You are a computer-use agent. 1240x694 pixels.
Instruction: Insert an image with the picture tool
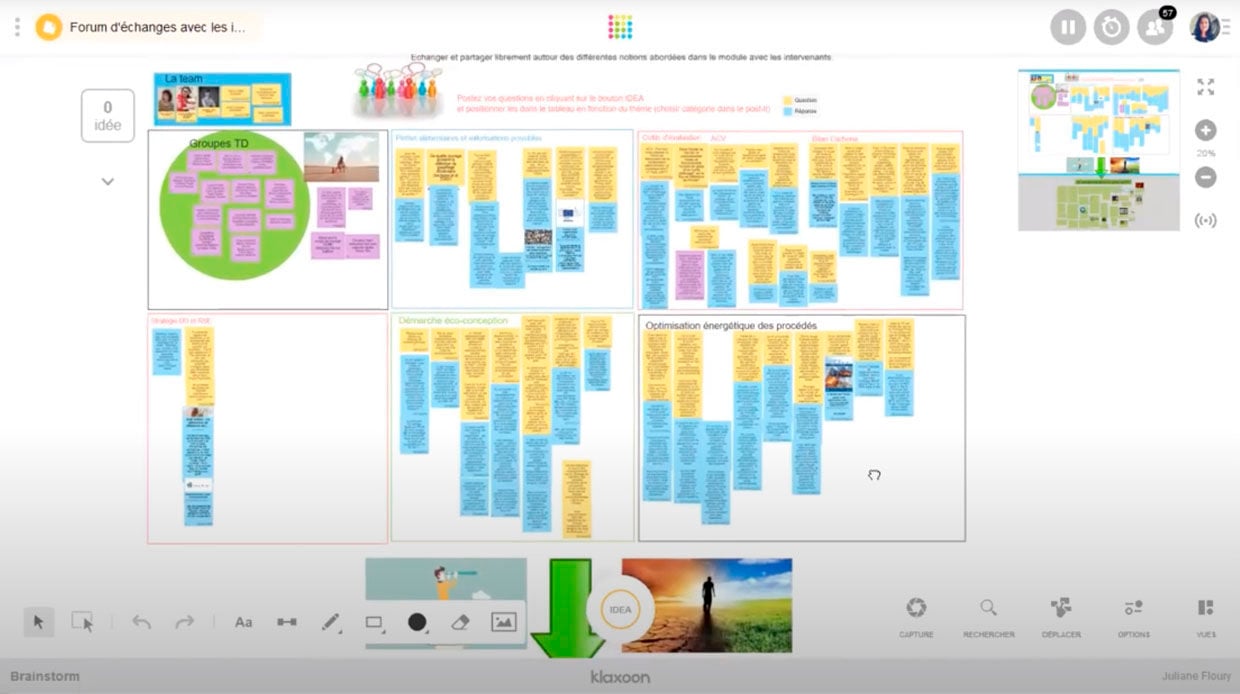[x=503, y=622]
